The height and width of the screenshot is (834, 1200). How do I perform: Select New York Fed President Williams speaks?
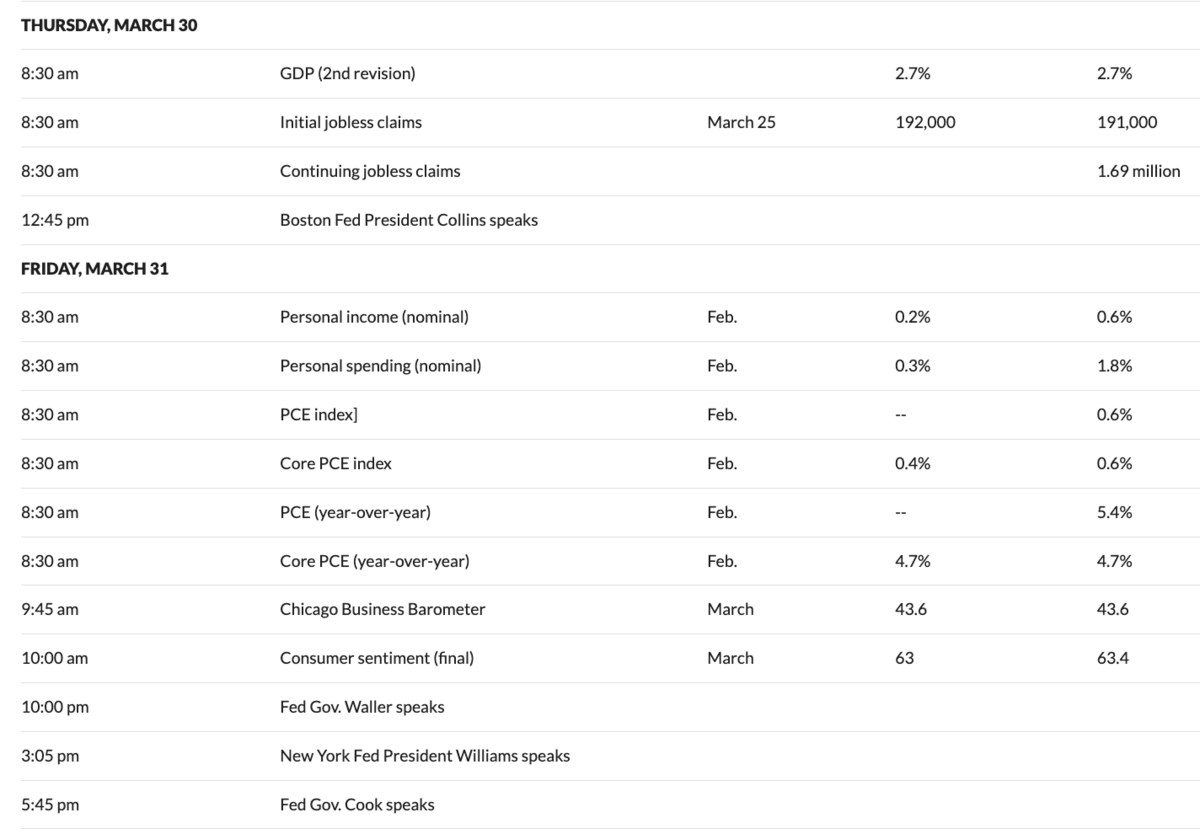click(424, 756)
